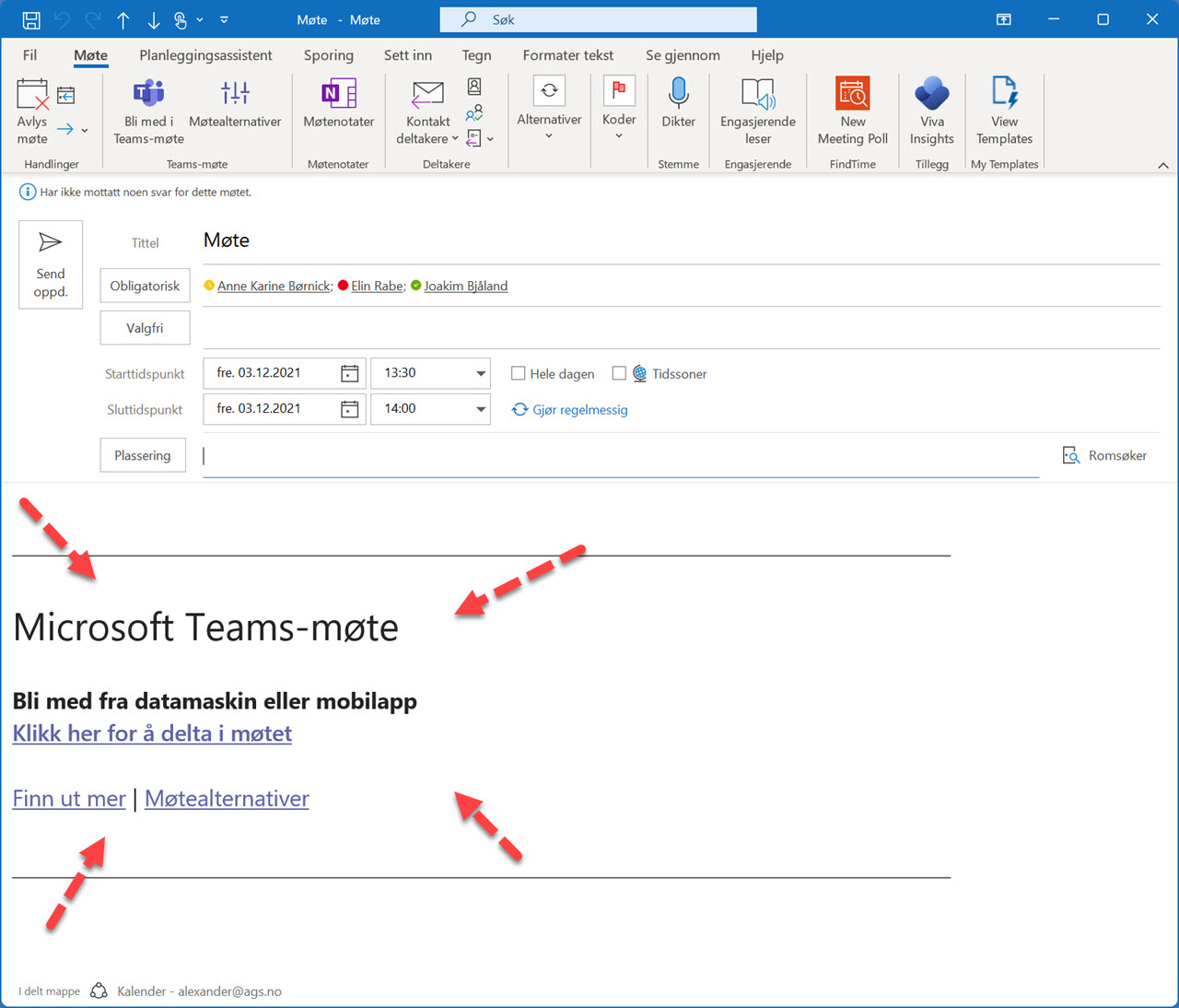
Task: Switch to the Planleggingsassistent tab
Action: point(205,55)
